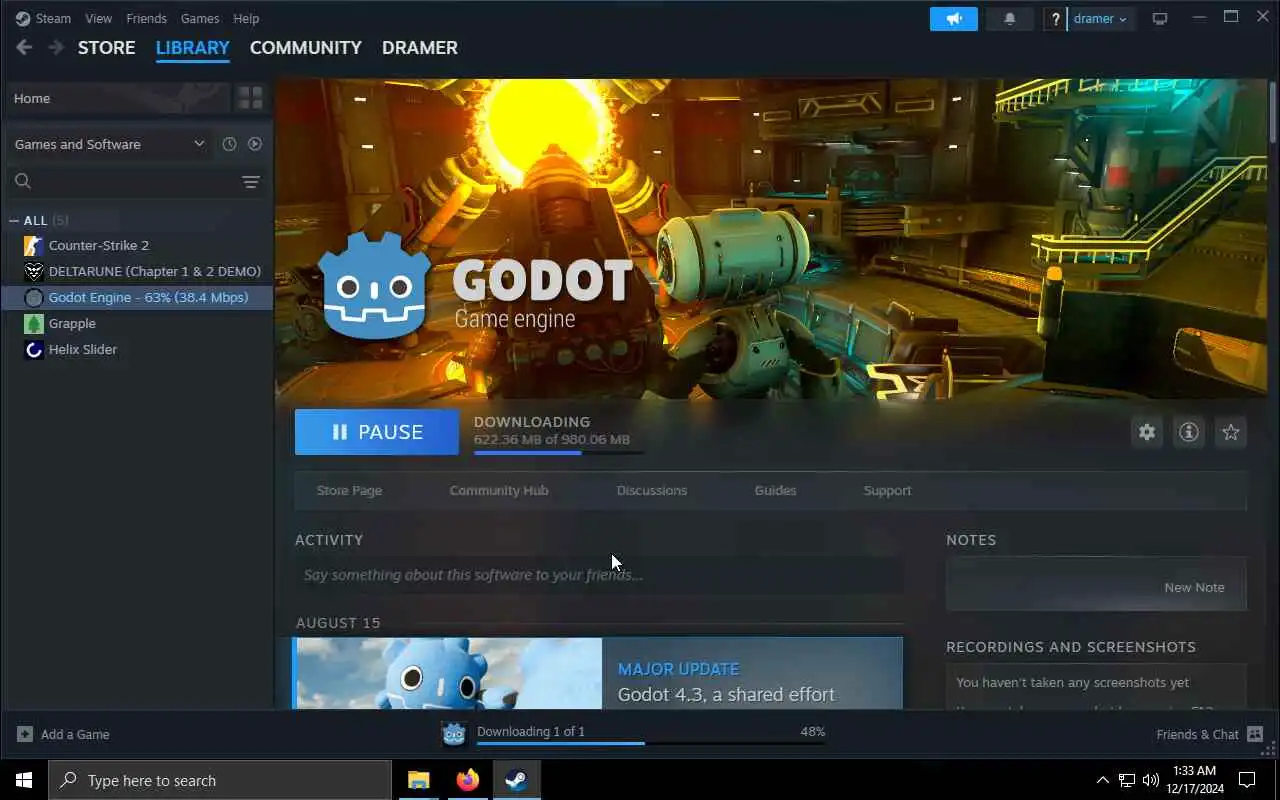Viewport: 1280px width, 800px height.
Task: Open the Steam menu
Action: (x=53, y=18)
